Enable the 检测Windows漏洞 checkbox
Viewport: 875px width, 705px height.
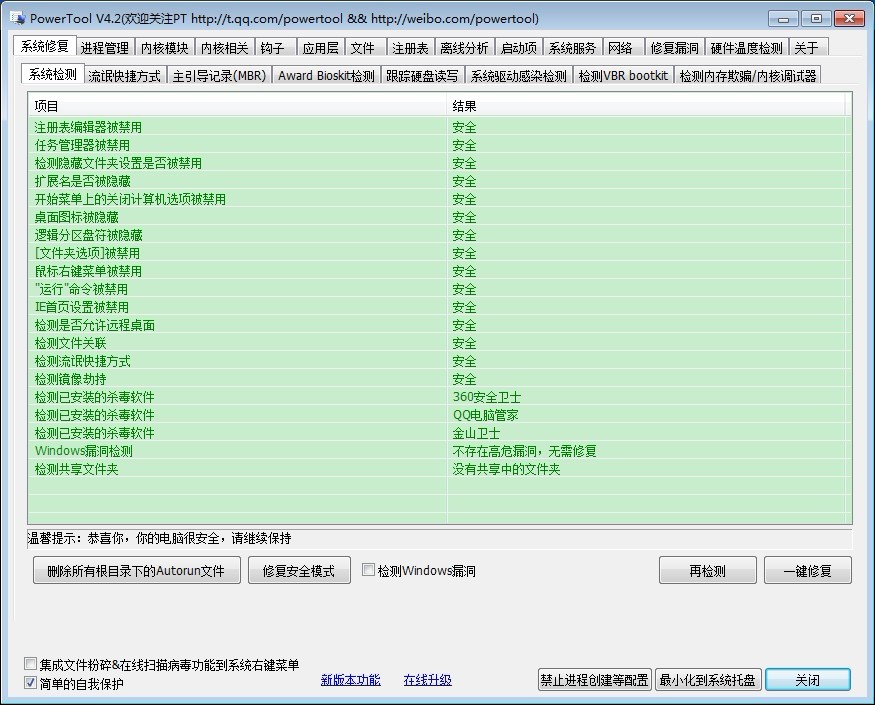(x=369, y=570)
